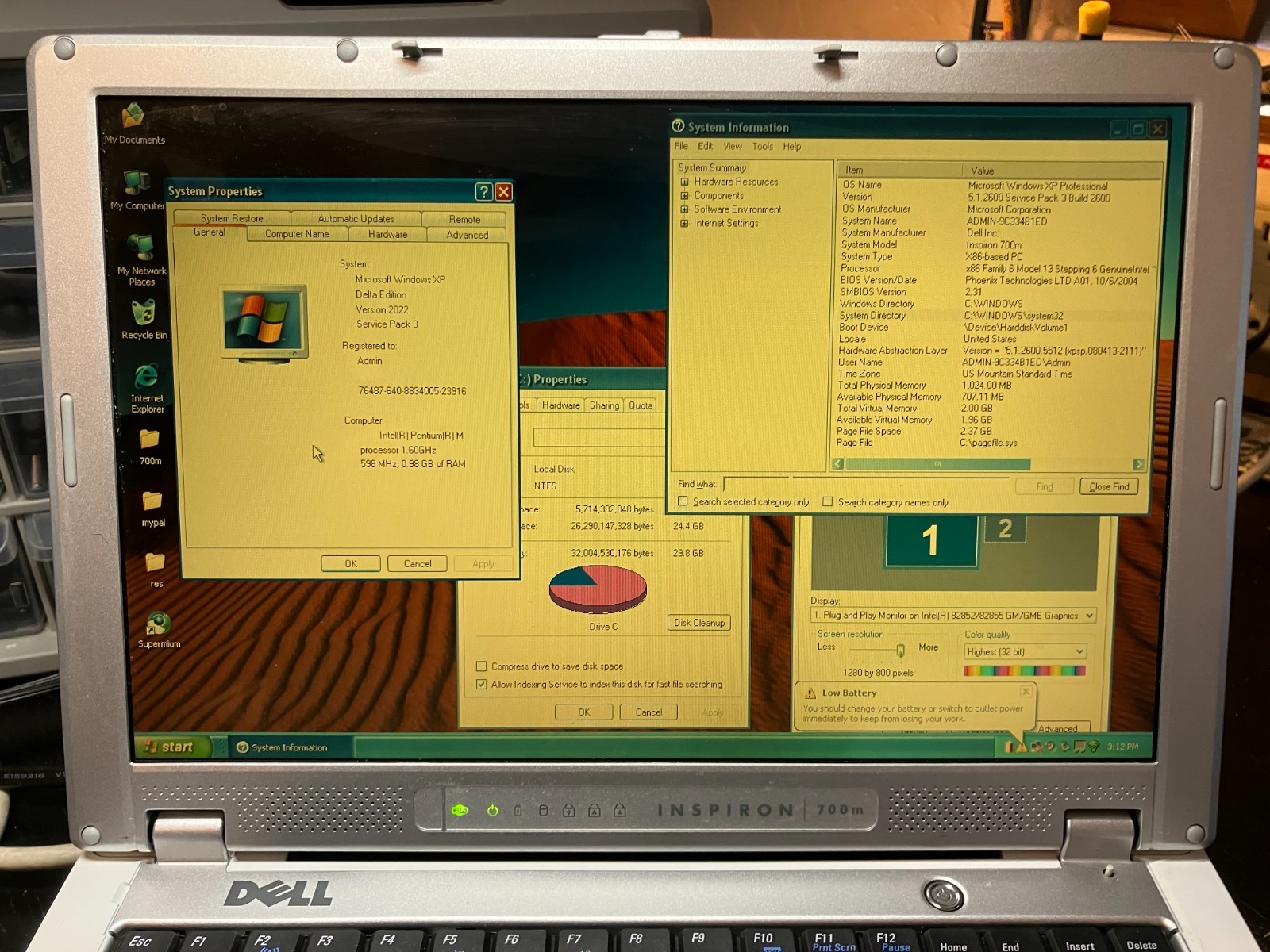The image size is (1270, 952).
Task: Click the Low Battery warning icon in balloon
Action: click(x=810, y=693)
